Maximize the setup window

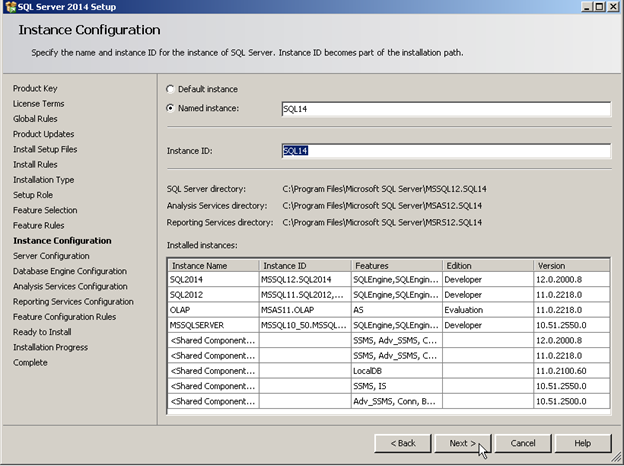point(599,6)
